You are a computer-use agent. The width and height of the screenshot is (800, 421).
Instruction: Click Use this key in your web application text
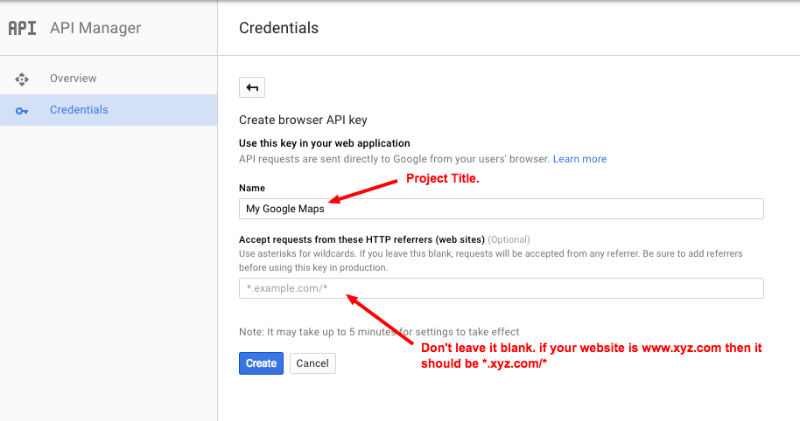324,143
